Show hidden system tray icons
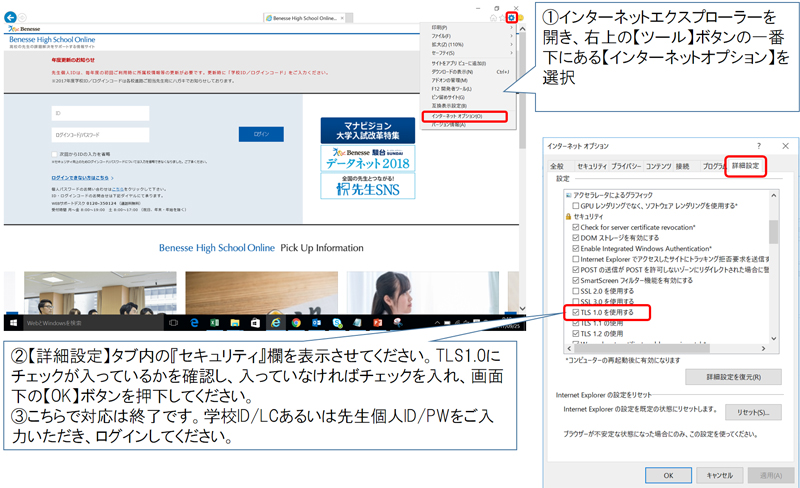Viewport: 800px width, 488px height. tap(437, 323)
